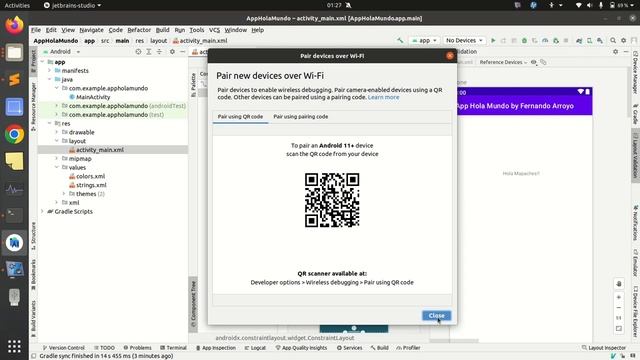Switch to Pair using pairing code tab
This screenshot has height=360, width=640.
click(x=300, y=117)
